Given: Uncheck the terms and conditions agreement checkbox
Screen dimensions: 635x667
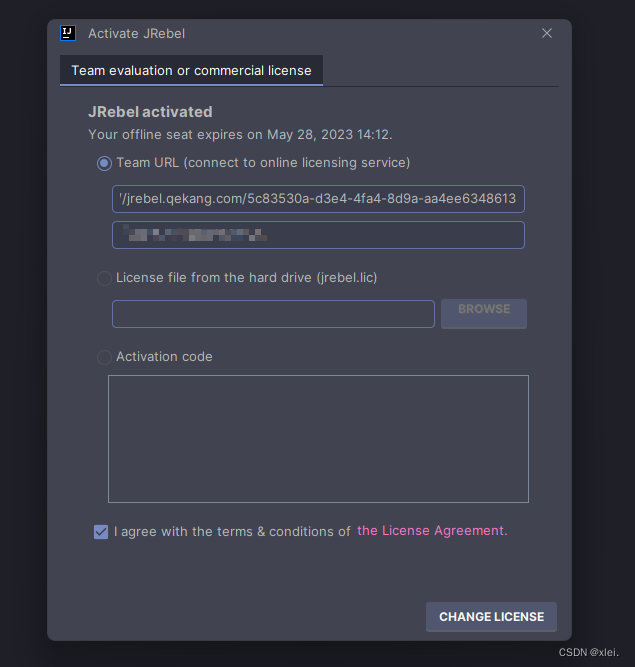Looking at the screenshot, I should click(101, 532).
